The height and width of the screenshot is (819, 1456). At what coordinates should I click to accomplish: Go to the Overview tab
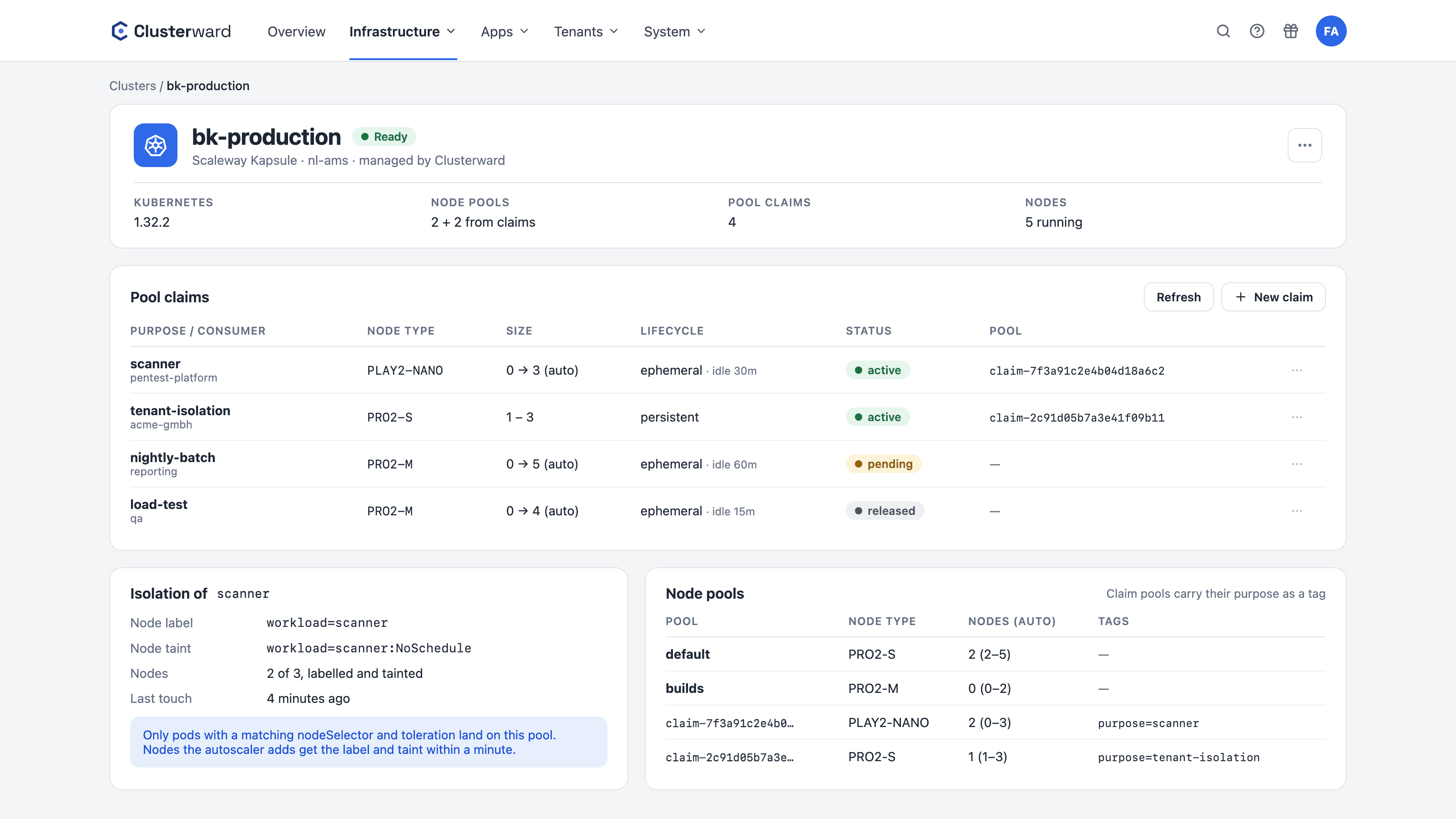point(296,32)
